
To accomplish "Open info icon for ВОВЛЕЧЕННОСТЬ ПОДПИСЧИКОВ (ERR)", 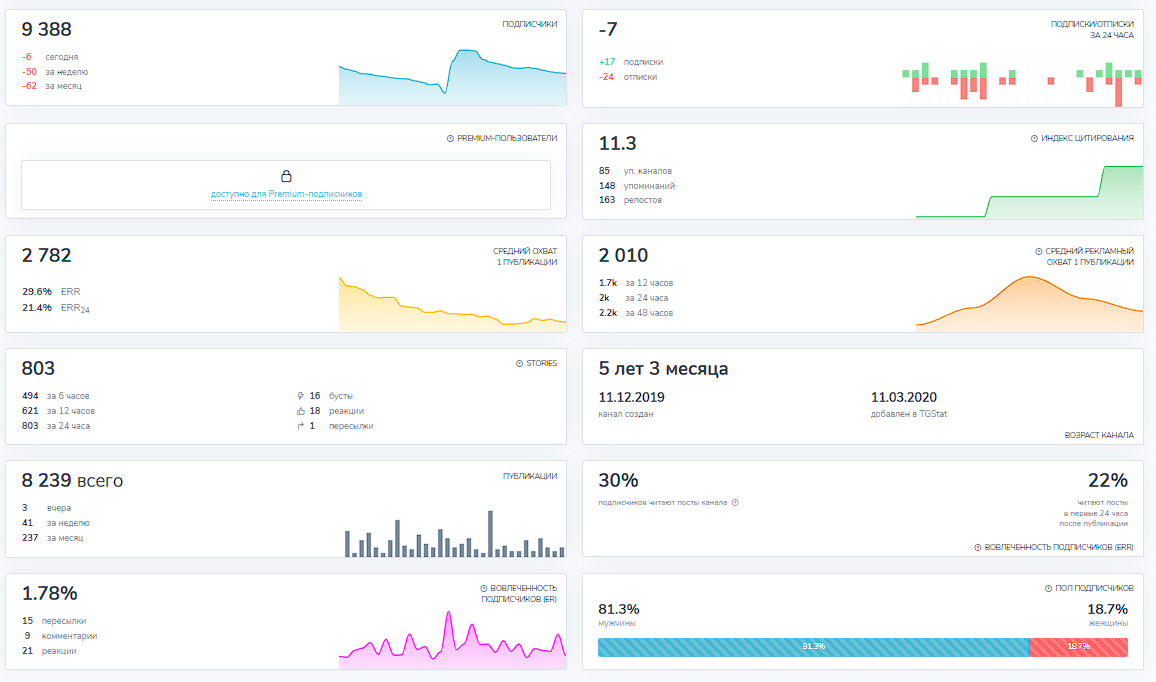I will pos(978,548).
